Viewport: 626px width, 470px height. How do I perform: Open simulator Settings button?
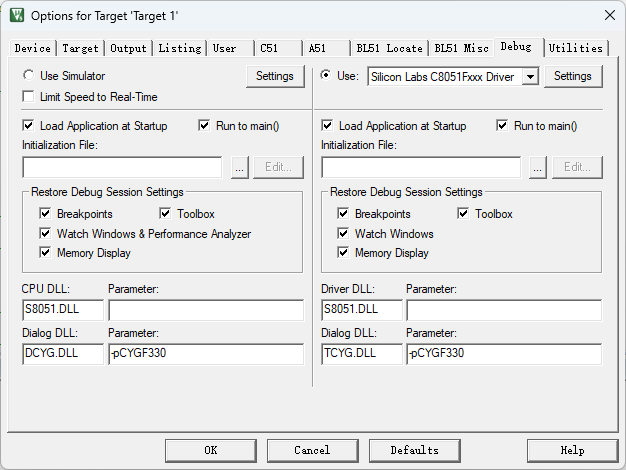click(x=275, y=76)
